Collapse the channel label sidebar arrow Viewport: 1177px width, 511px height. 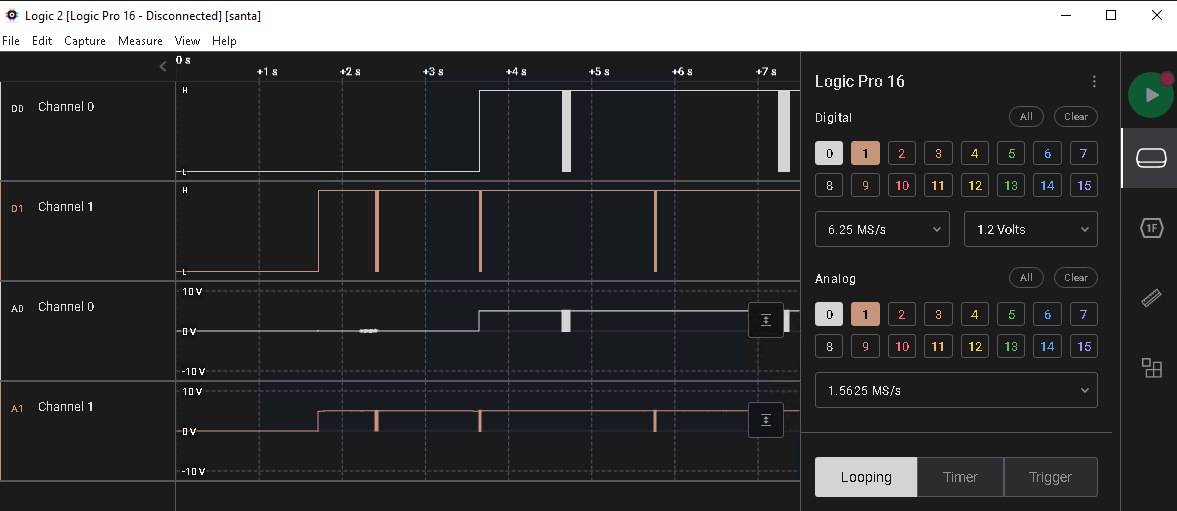[164, 67]
